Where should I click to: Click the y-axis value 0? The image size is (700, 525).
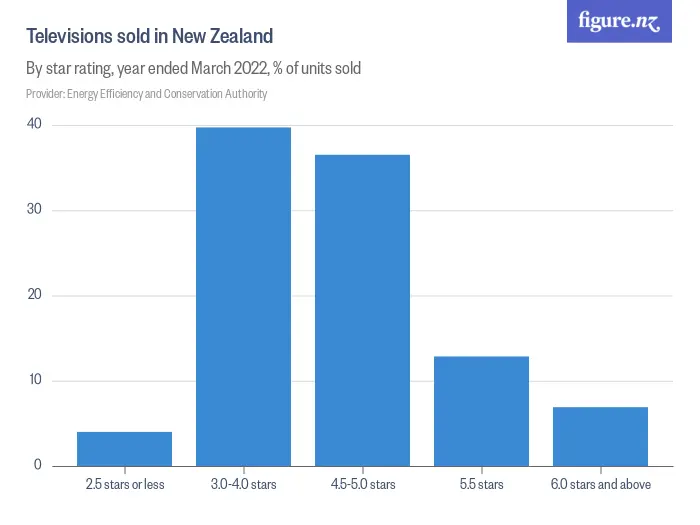click(37, 465)
